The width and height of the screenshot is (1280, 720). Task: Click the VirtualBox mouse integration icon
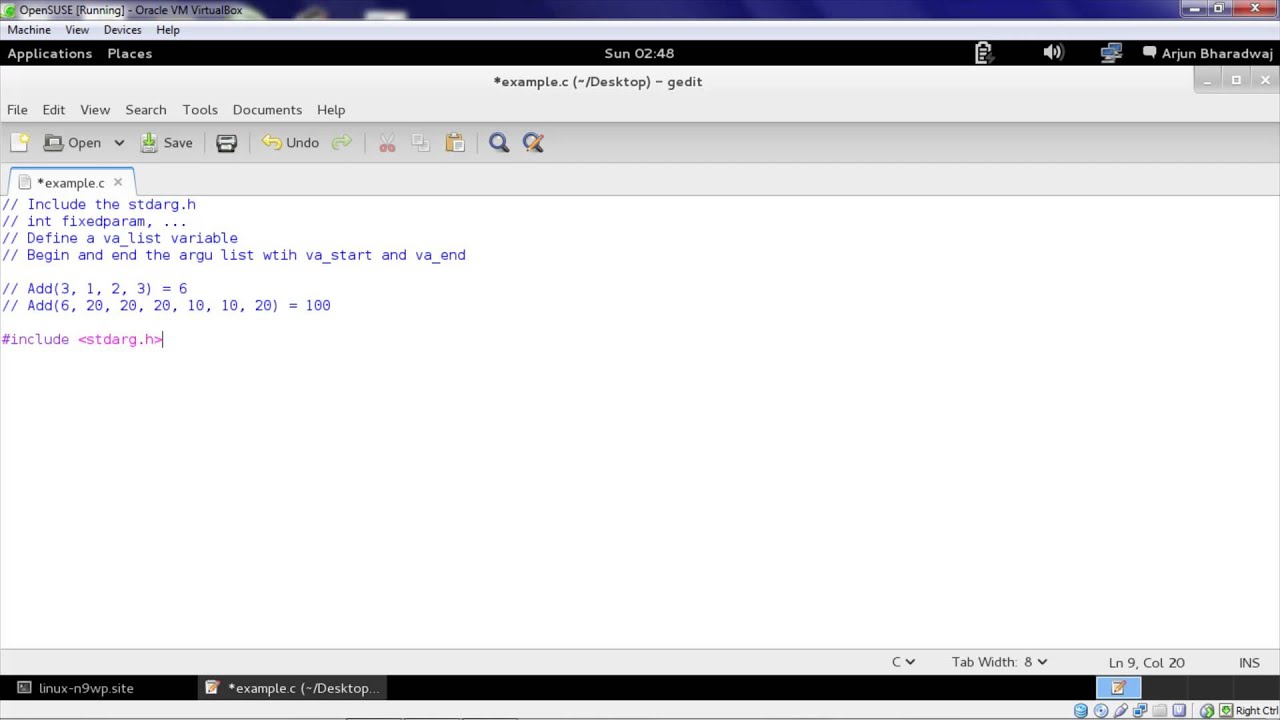click(x=1207, y=711)
